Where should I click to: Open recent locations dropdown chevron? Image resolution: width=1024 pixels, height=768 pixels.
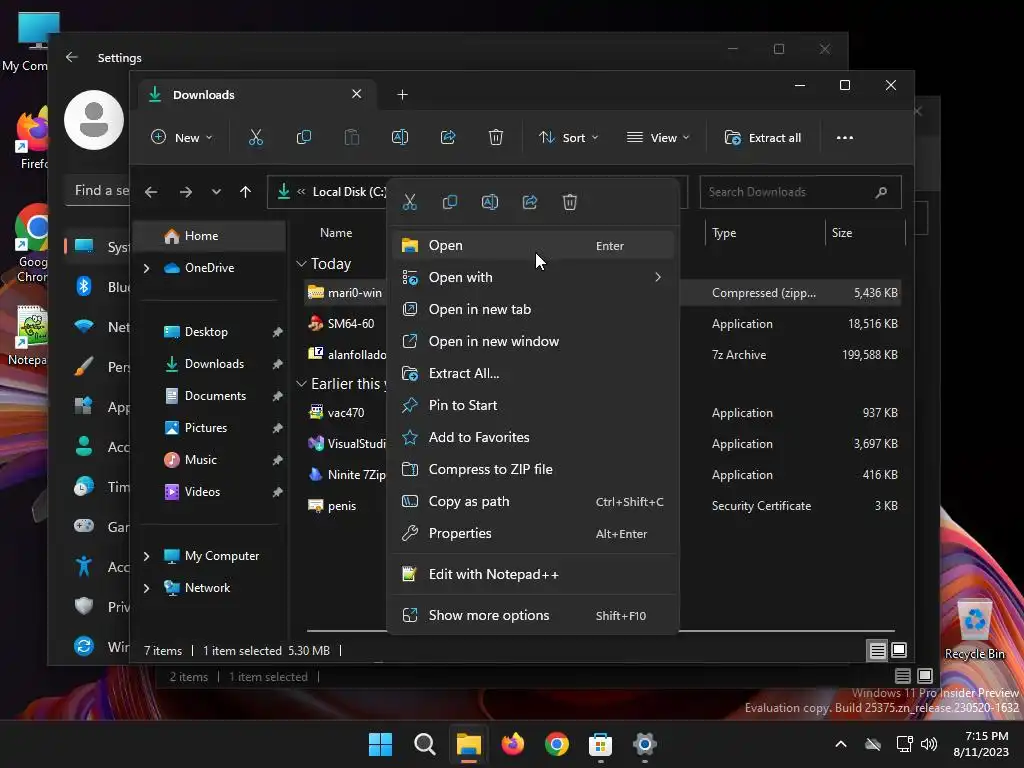(216, 192)
